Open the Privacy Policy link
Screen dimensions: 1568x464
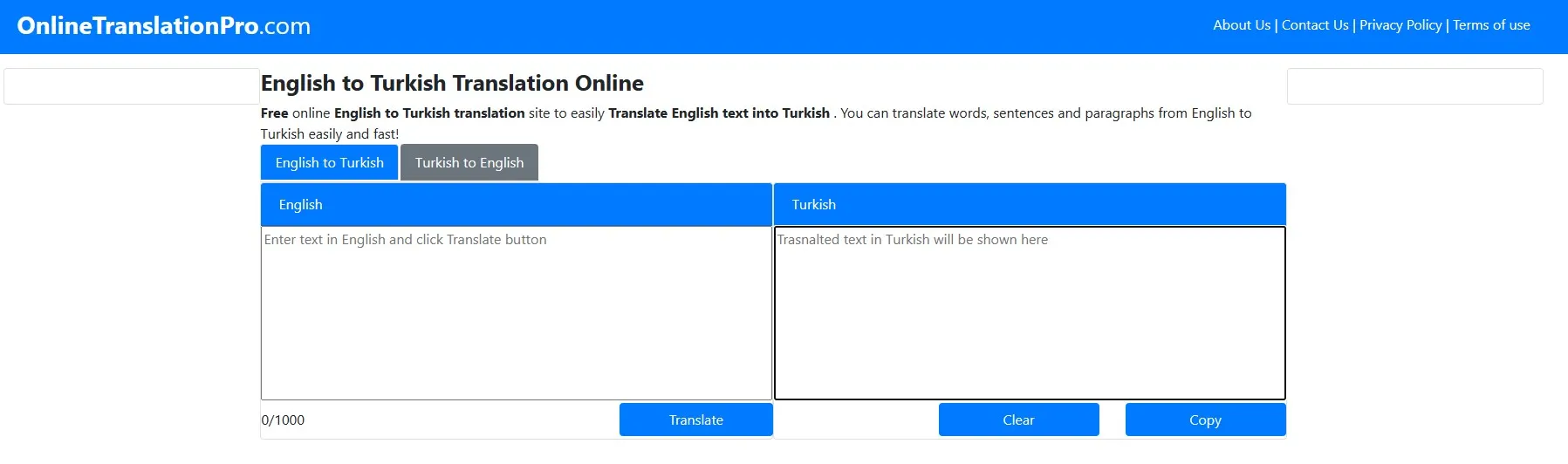1400,25
